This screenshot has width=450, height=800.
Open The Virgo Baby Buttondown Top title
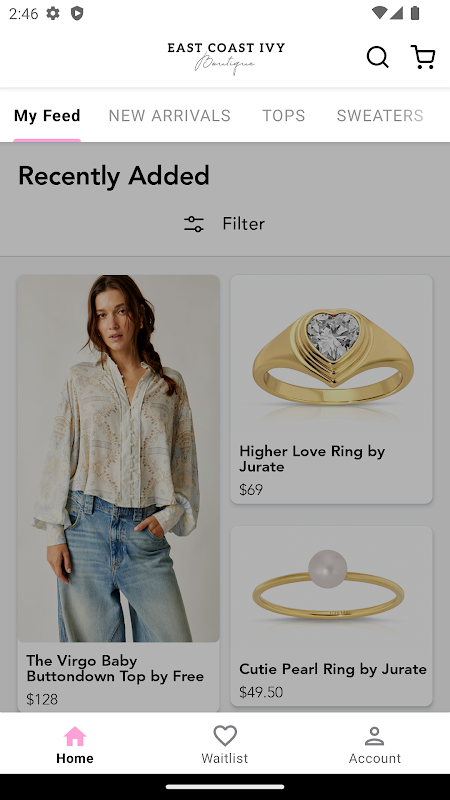[x=115, y=668]
